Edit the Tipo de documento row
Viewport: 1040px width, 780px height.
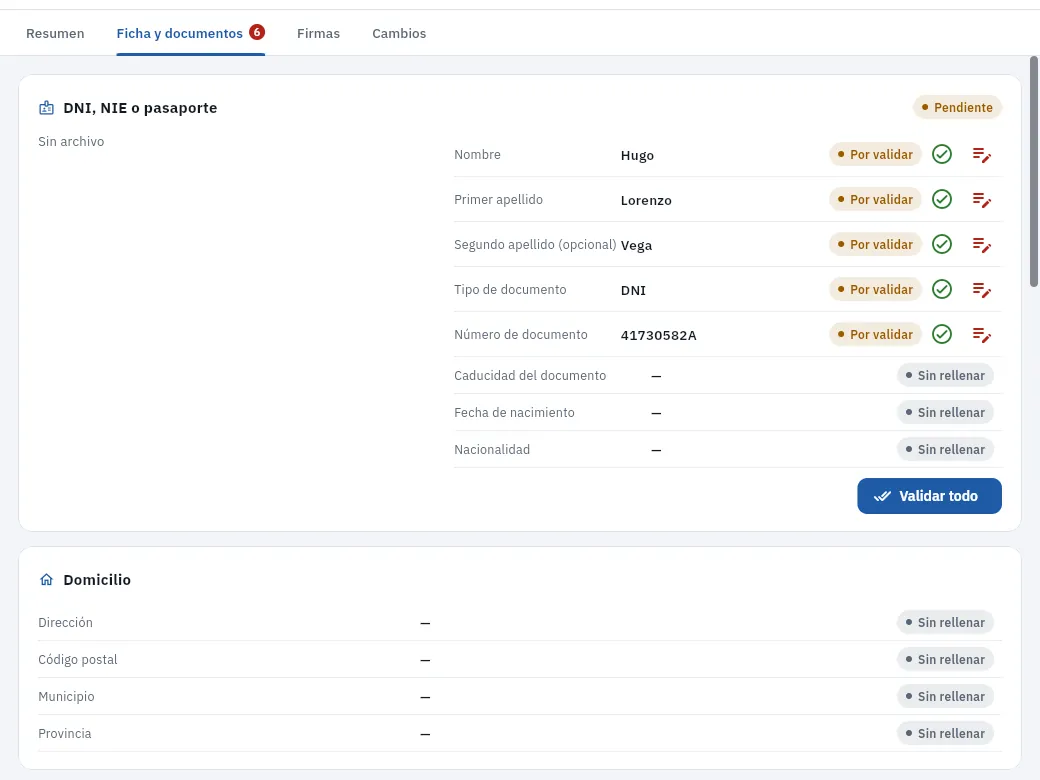tap(982, 290)
